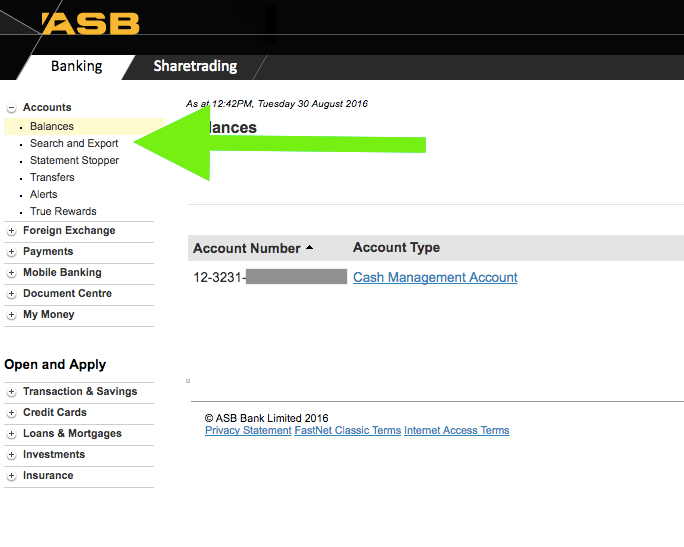Expand the My Money section
Image resolution: width=684 pixels, height=547 pixels.
12,315
